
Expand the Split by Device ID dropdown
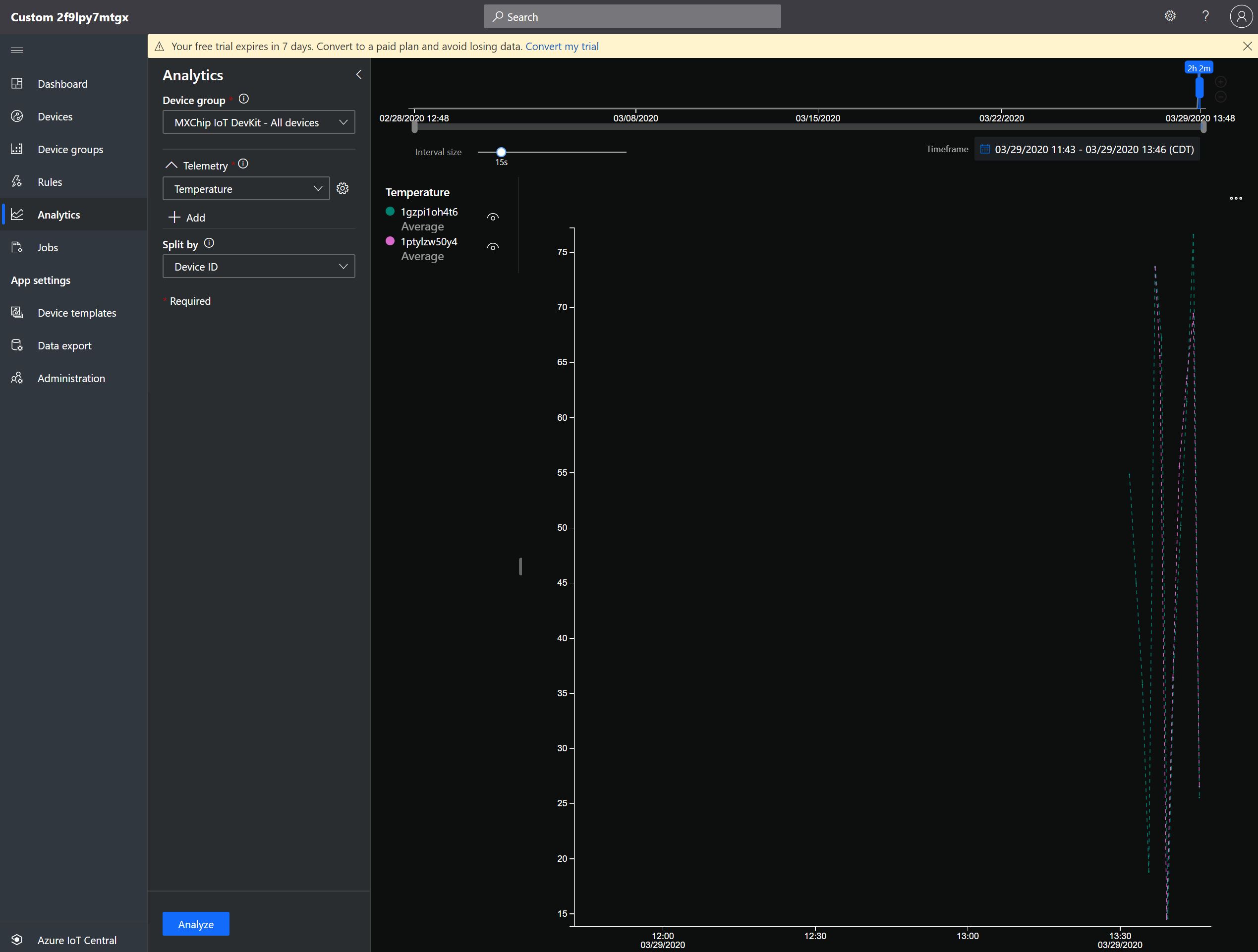pyautogui.click(x=259, y=267)
